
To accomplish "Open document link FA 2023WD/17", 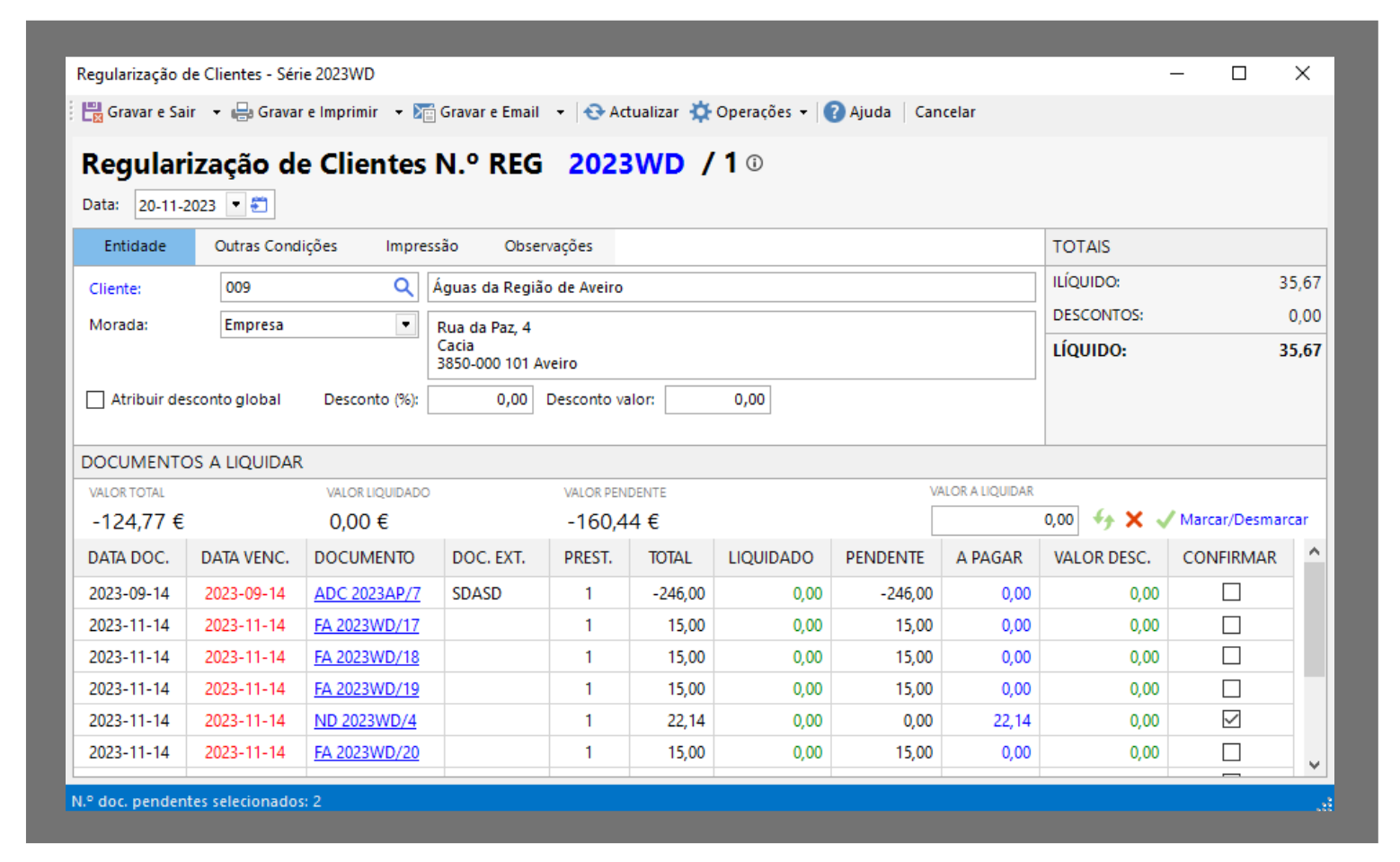I will (367, 626).
